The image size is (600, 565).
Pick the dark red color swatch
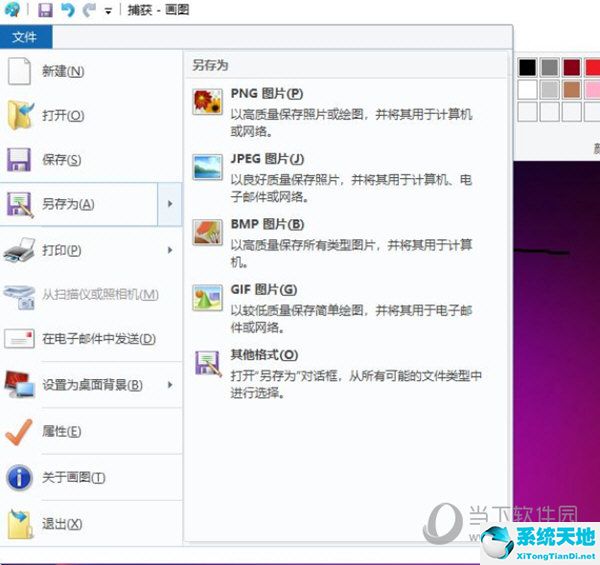click(572, 68)
